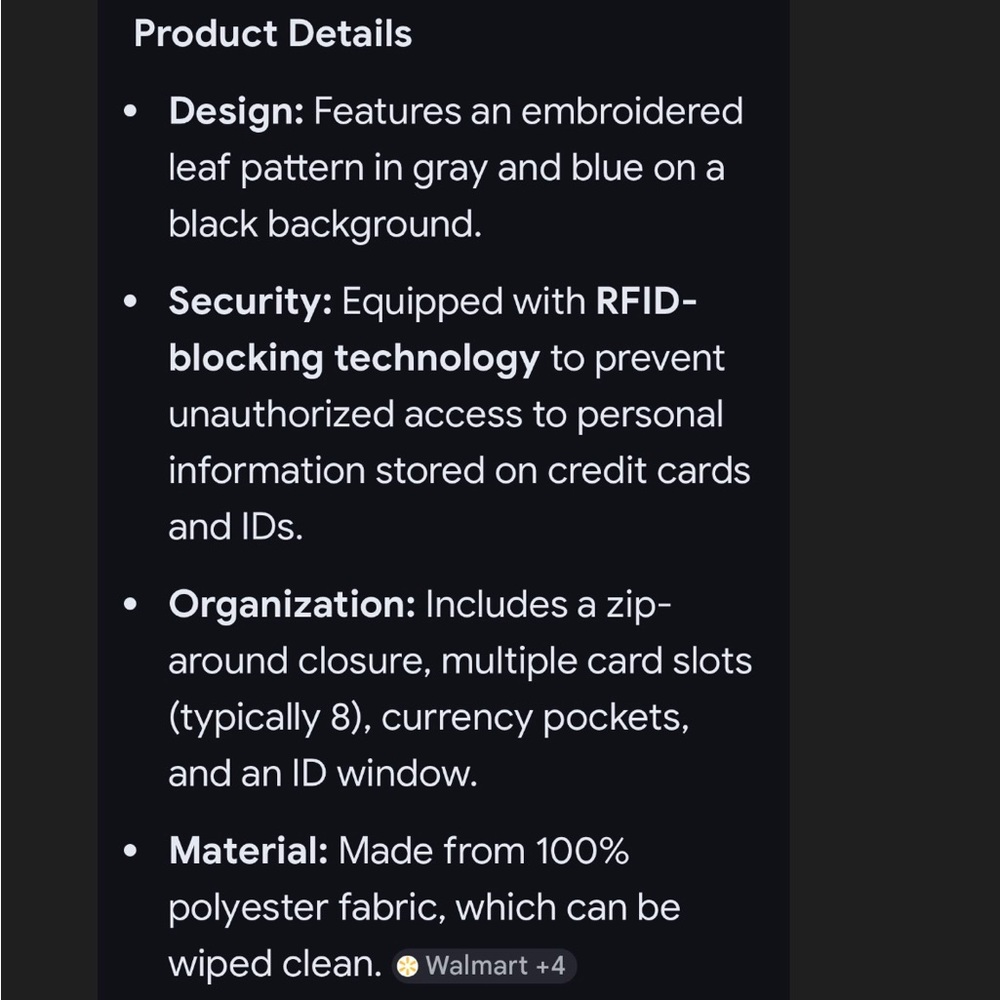Click the Walmart logo icon in source chip
Image resolution: width=1000 pixels, height=1000 pixels.
(x=408, y=966)
